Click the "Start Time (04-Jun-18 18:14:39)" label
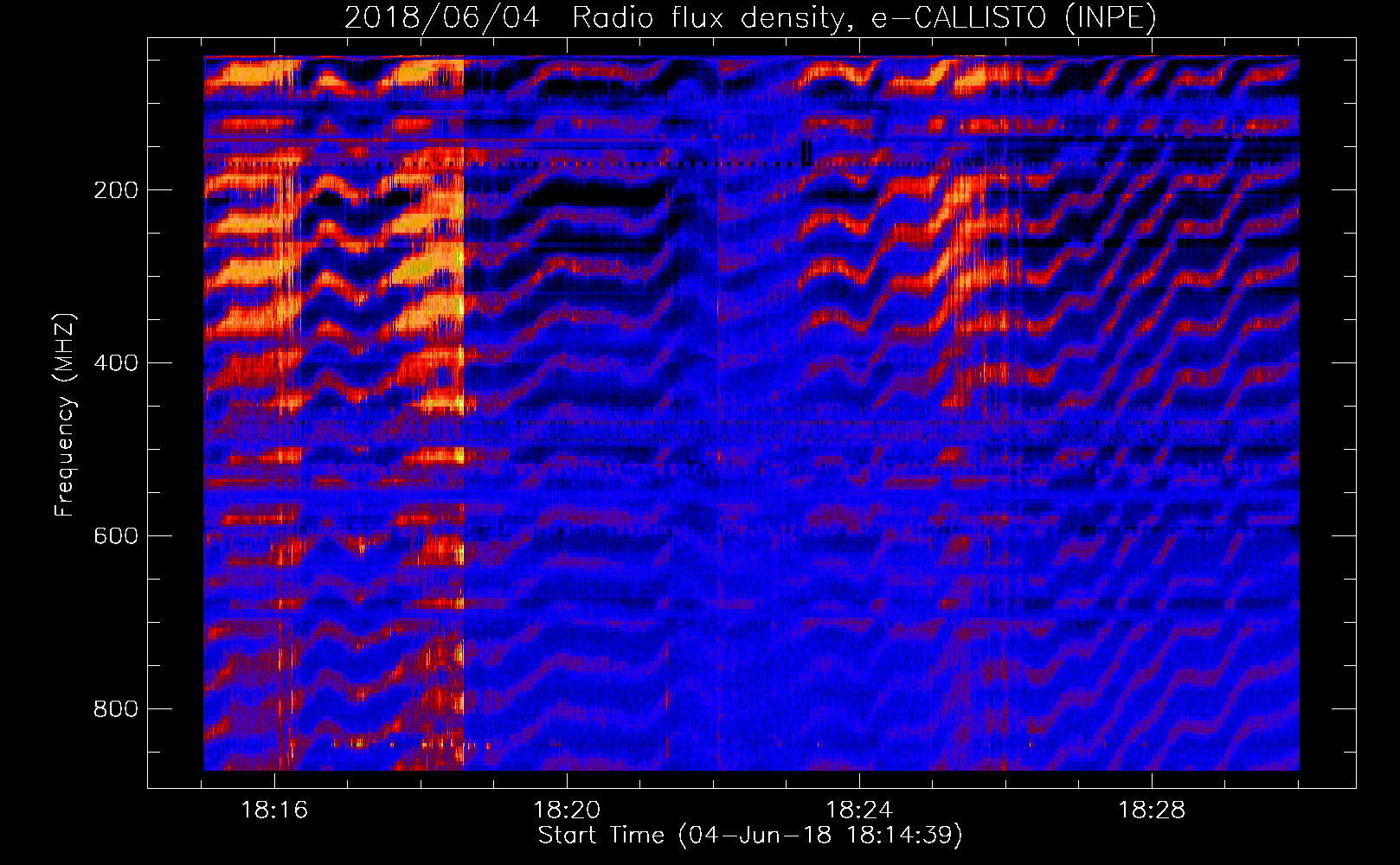This screenshot has height=865, width=1400. pyautogui.click(x=750, y=835)
